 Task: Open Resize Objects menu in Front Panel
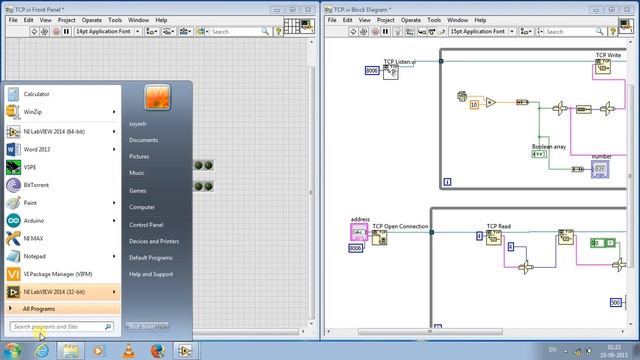click(x=186, y=31)
